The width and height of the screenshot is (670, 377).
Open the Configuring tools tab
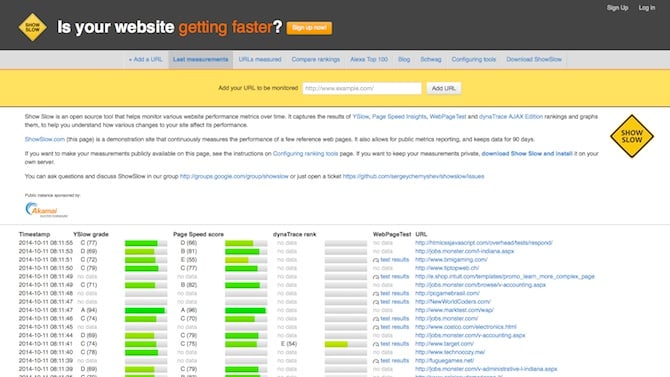[474, 59]
